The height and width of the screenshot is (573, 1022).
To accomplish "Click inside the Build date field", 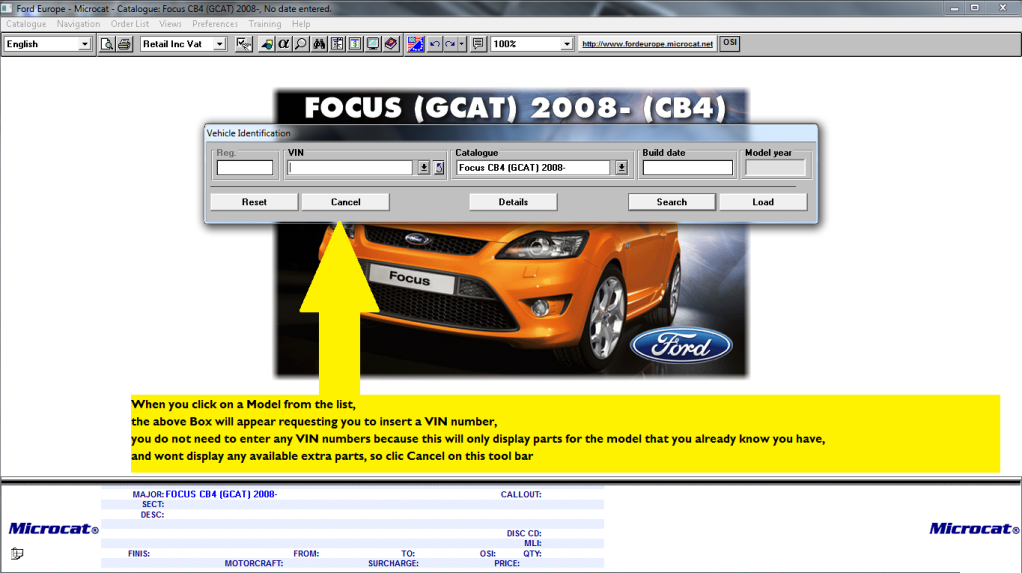I will coord(688,168).
